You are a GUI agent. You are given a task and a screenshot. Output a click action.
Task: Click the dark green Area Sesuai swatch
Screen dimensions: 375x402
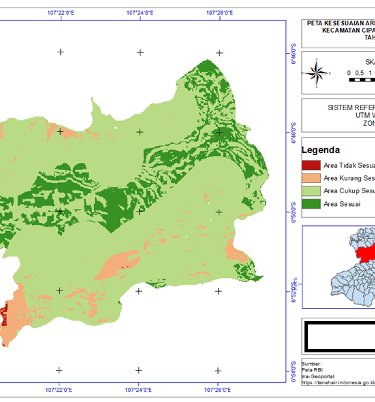(311, 204)
